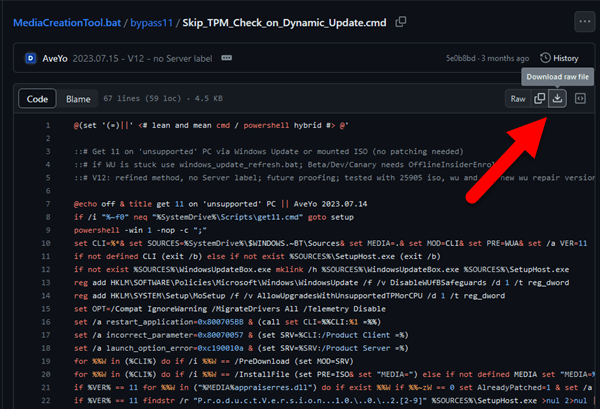Open commit hash 5e0b8bd
600x409 pixels.
click(x=461, y=58)
